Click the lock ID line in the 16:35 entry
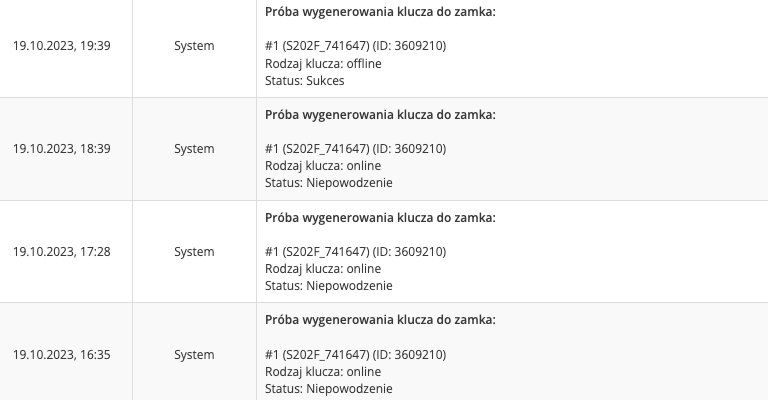 coord(355,355)
